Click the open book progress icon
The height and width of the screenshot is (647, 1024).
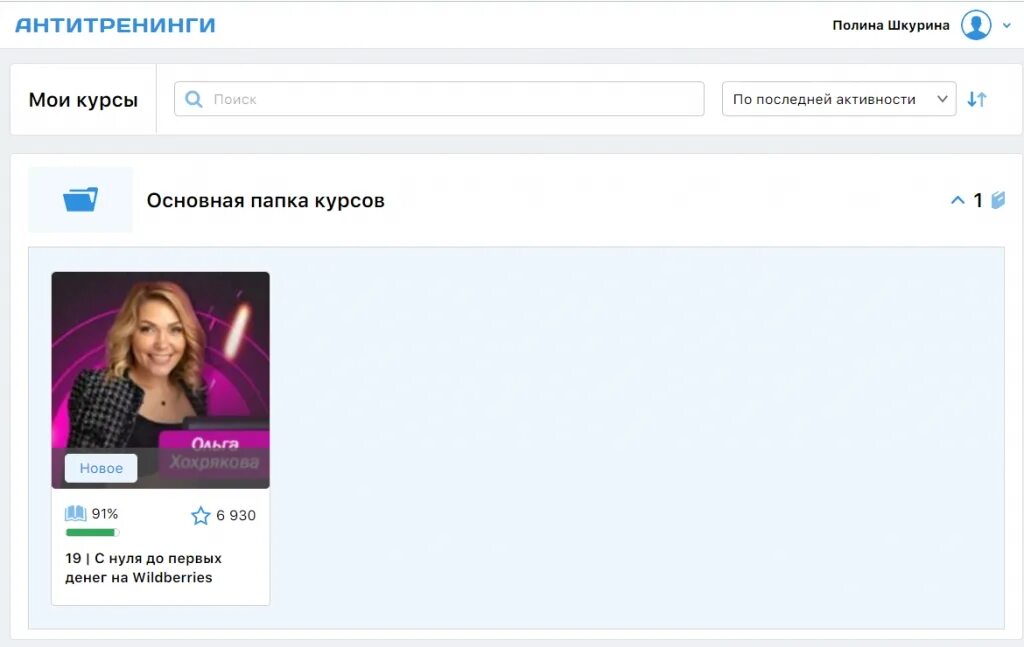coord(76,513)
